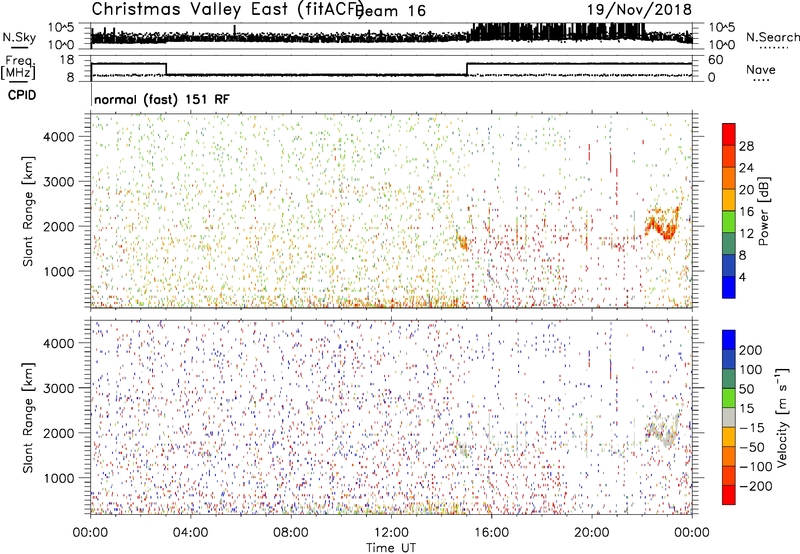Click the power panel 'Slant Range [km]' label
The image size is (800, 554).
(x=28, y=211)
